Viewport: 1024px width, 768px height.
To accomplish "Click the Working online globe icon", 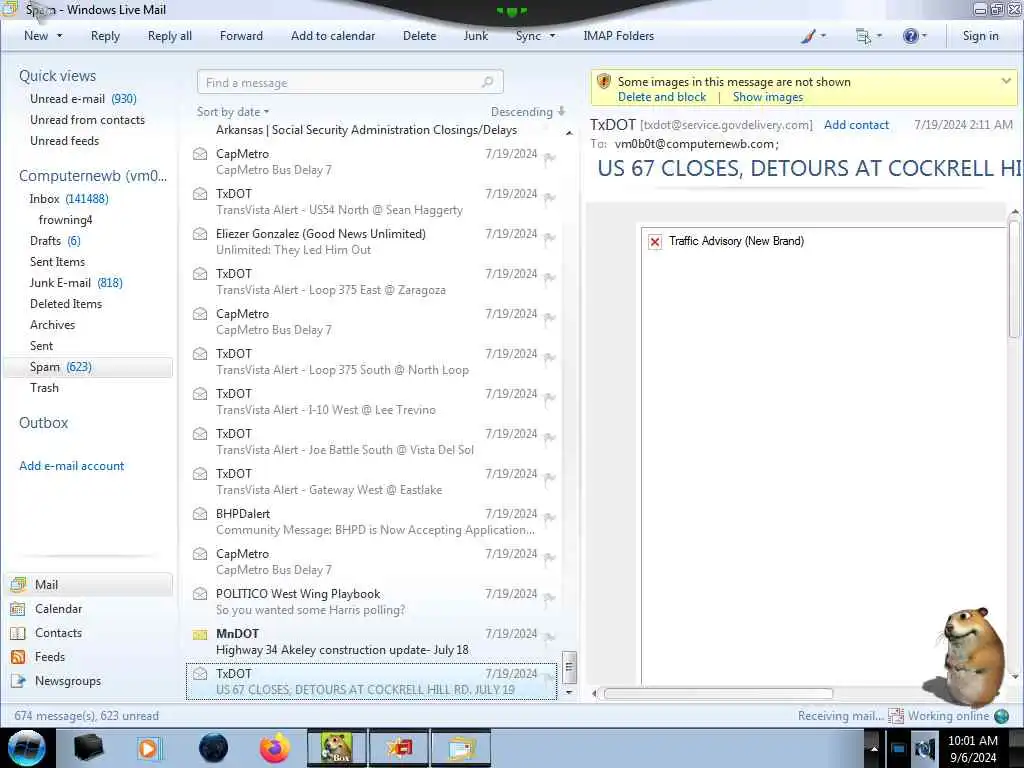I will tap(1001, 716).
